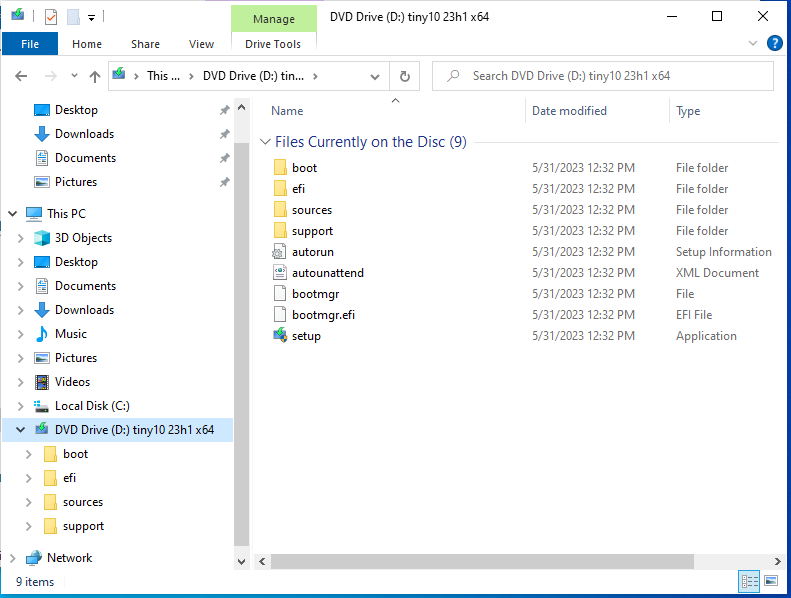Click the pin icon beside Downloads

coord(224,134)
